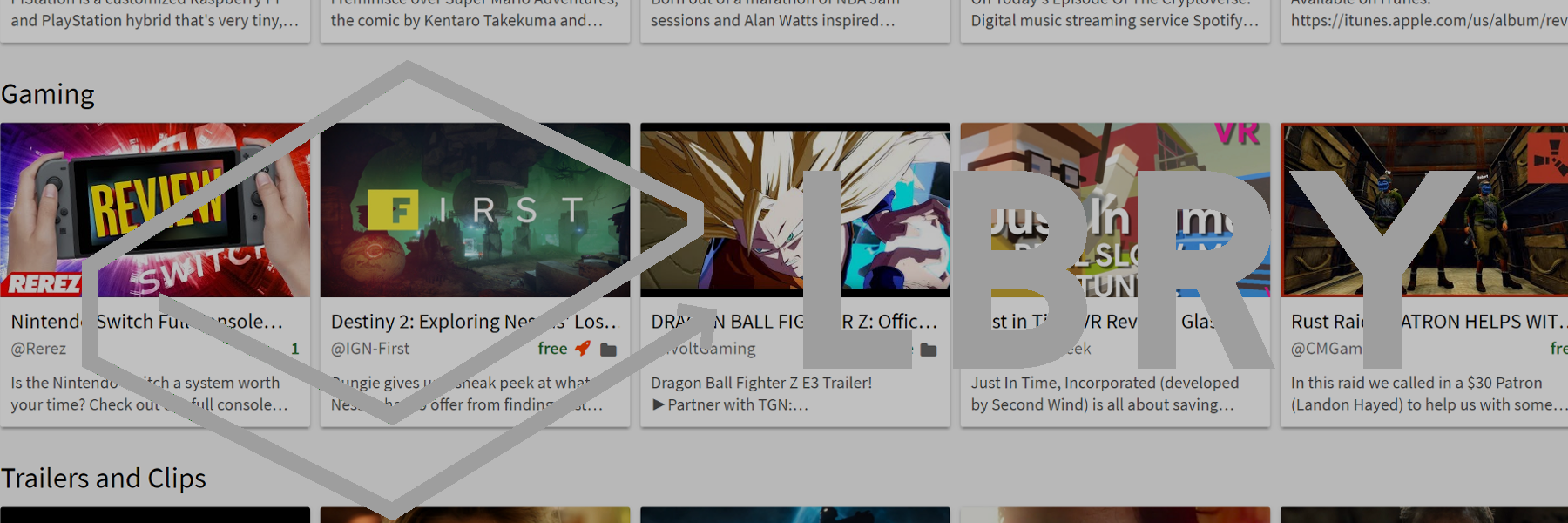Visit the @IGN-First channel
This screenshot has width=1568, height=523.
pyautogui.click(x=370, y=349)
